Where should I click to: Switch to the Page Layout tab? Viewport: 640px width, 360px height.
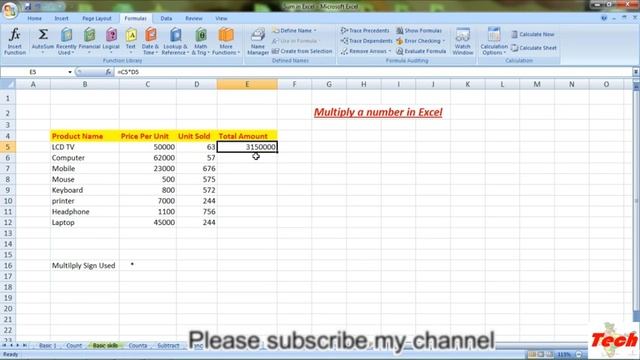[x=97, y=18]
